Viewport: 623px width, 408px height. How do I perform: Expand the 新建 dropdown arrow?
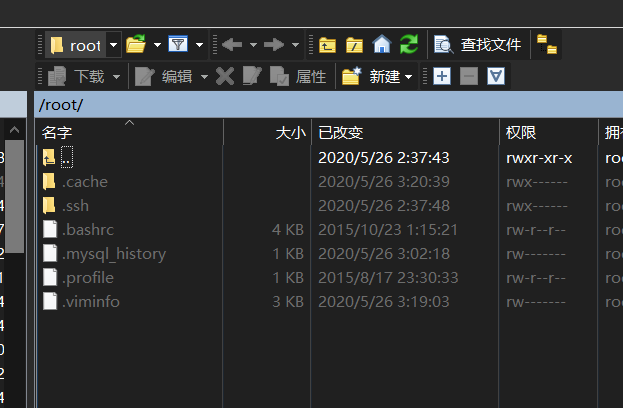408,77
